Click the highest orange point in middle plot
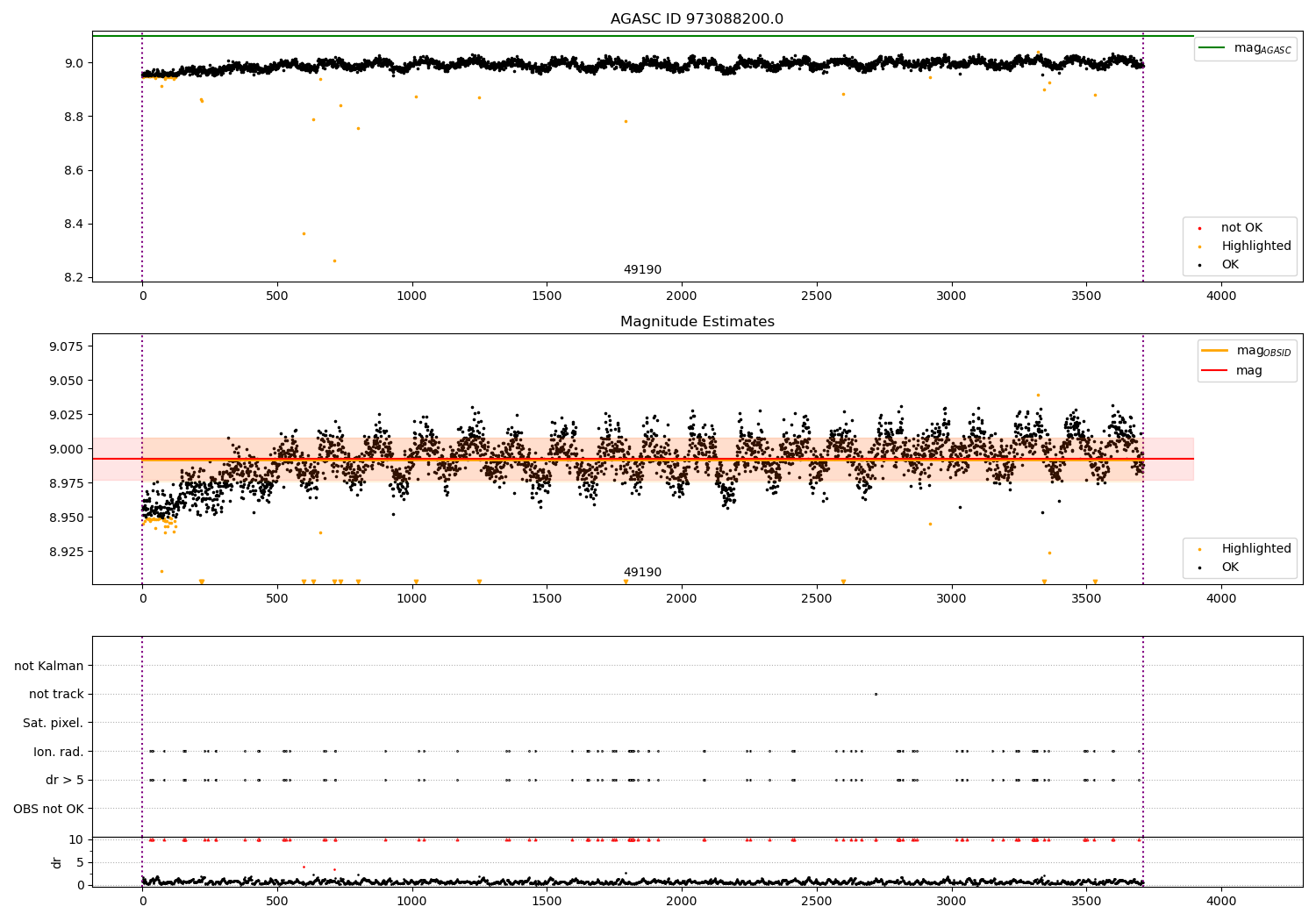Viewport: 1316px width, 921px height. coord(1038,395)
